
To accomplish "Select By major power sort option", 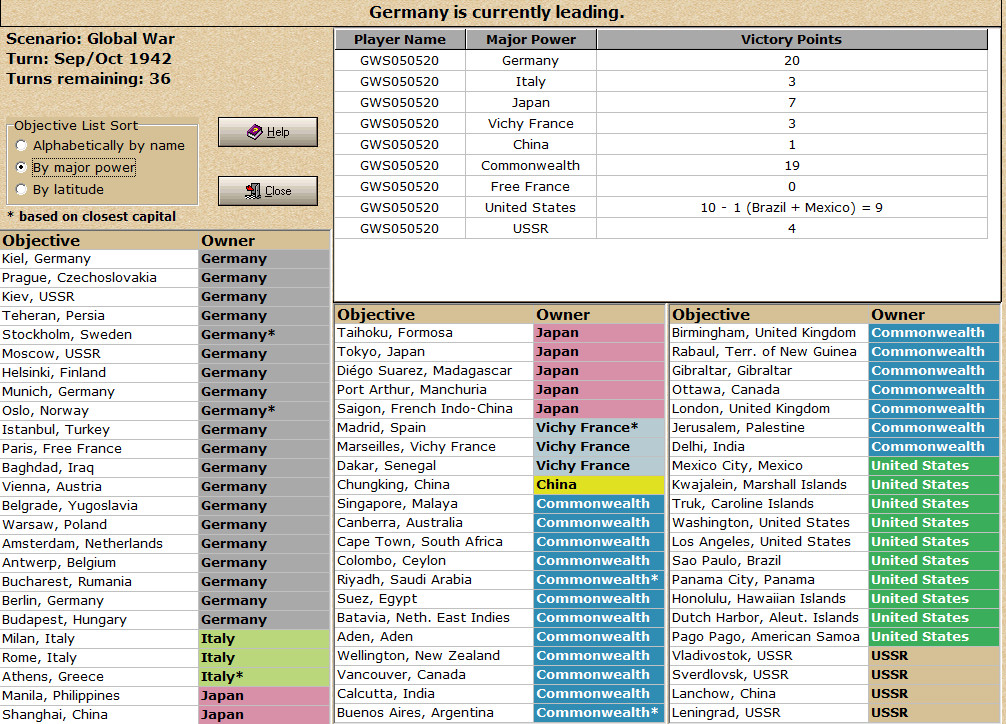I will tap(76, 168).
